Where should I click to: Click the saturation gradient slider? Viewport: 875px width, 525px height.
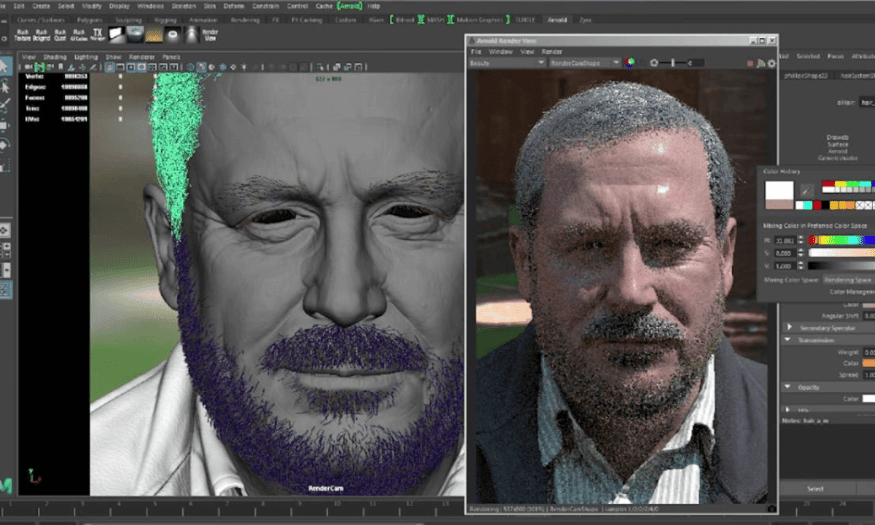tap(842, 253)
